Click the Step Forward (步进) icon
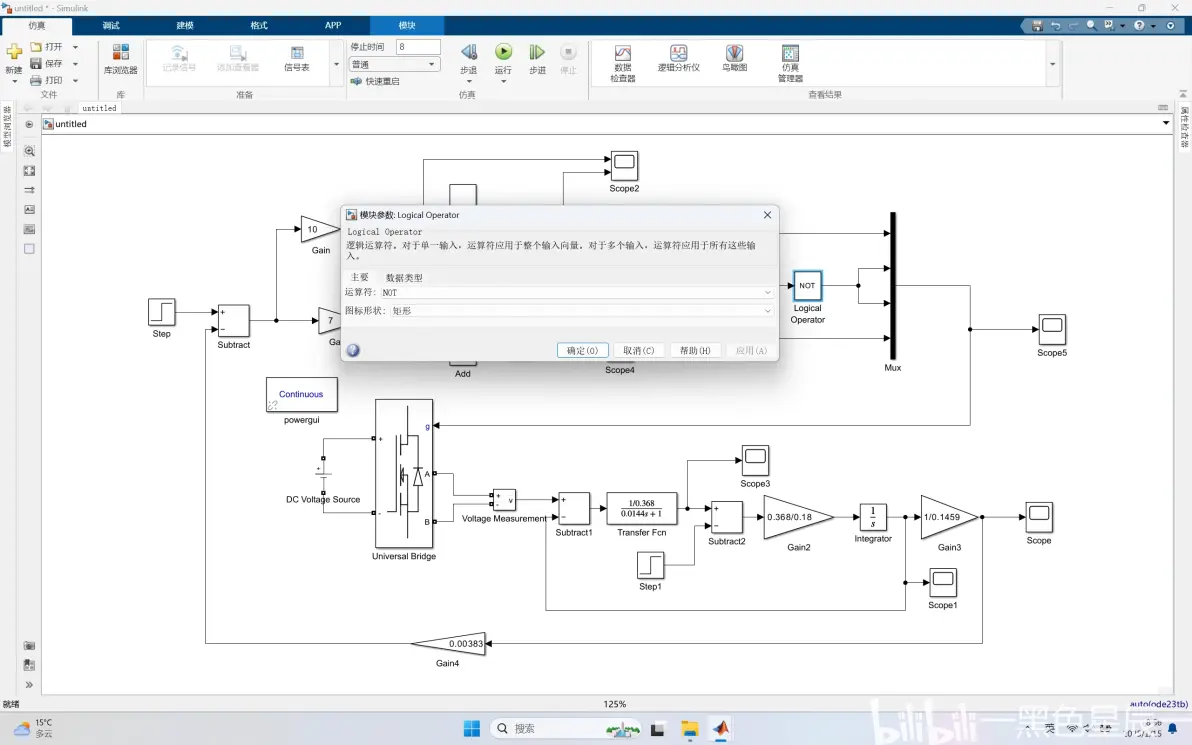1192x745 pixels. [x=537, y=52]
